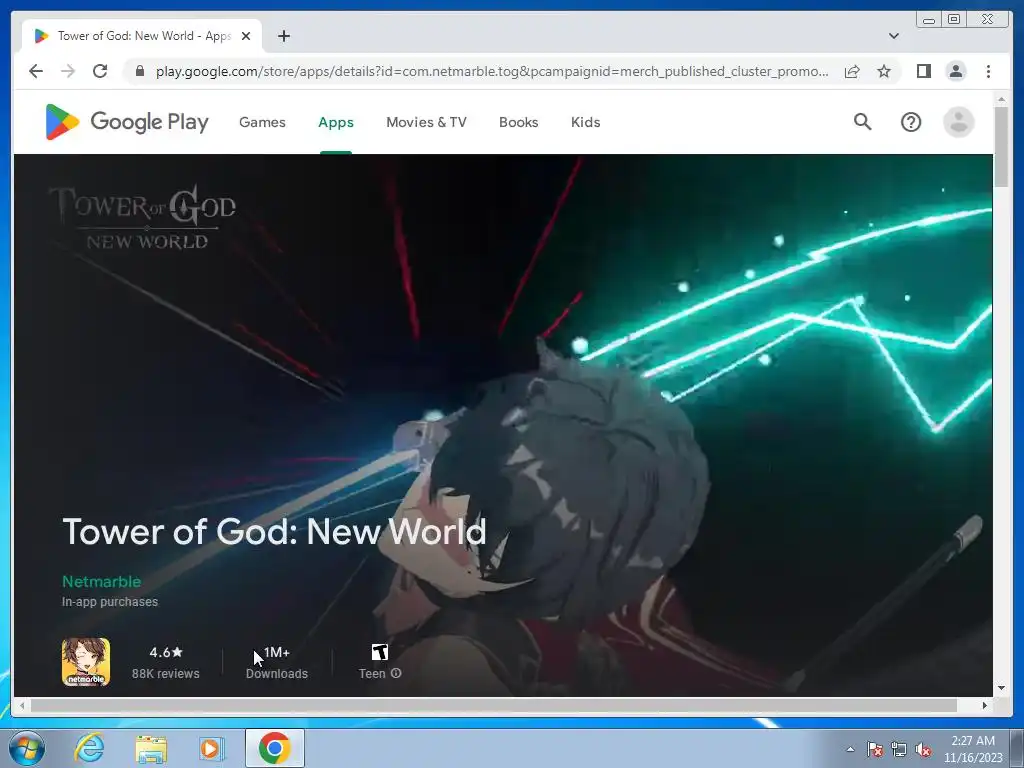Click the Teen rating icon
Image resolution: width=1024 pixels, height=768 pixels.
[379, 652]
